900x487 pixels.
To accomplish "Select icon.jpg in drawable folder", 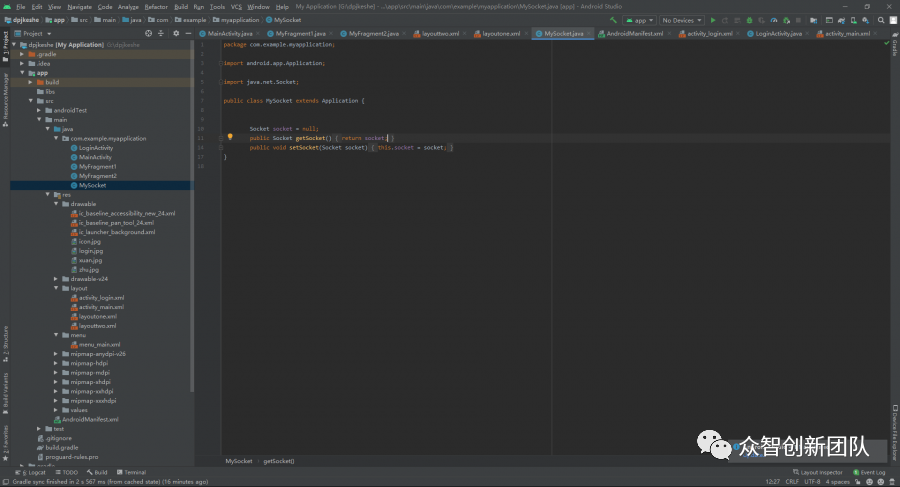I will click(x=90, y=242).
